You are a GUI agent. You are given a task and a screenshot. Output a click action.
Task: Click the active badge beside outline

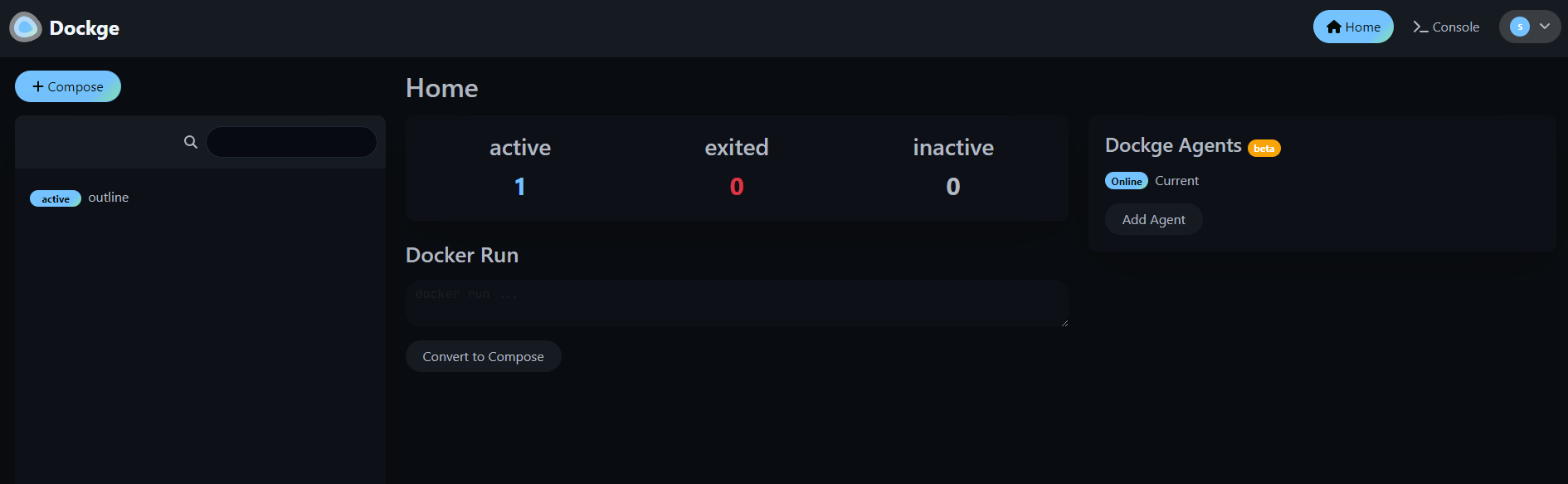click(56, 198)
